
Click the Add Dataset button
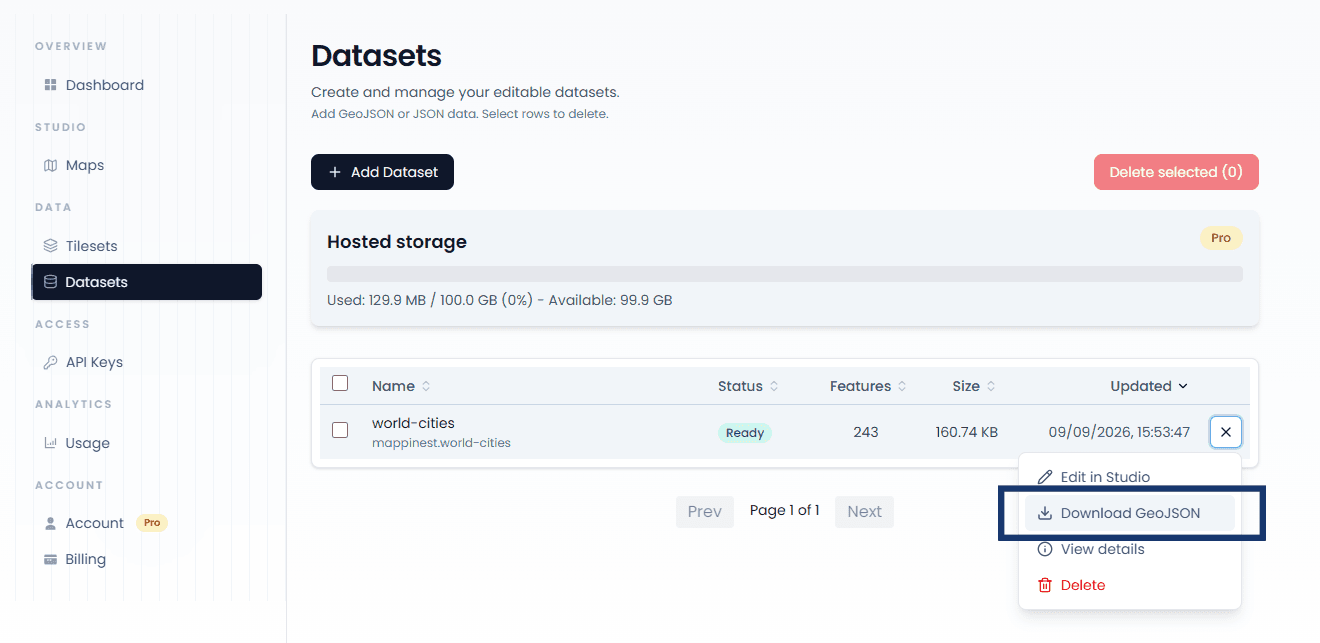click(382, 172)
